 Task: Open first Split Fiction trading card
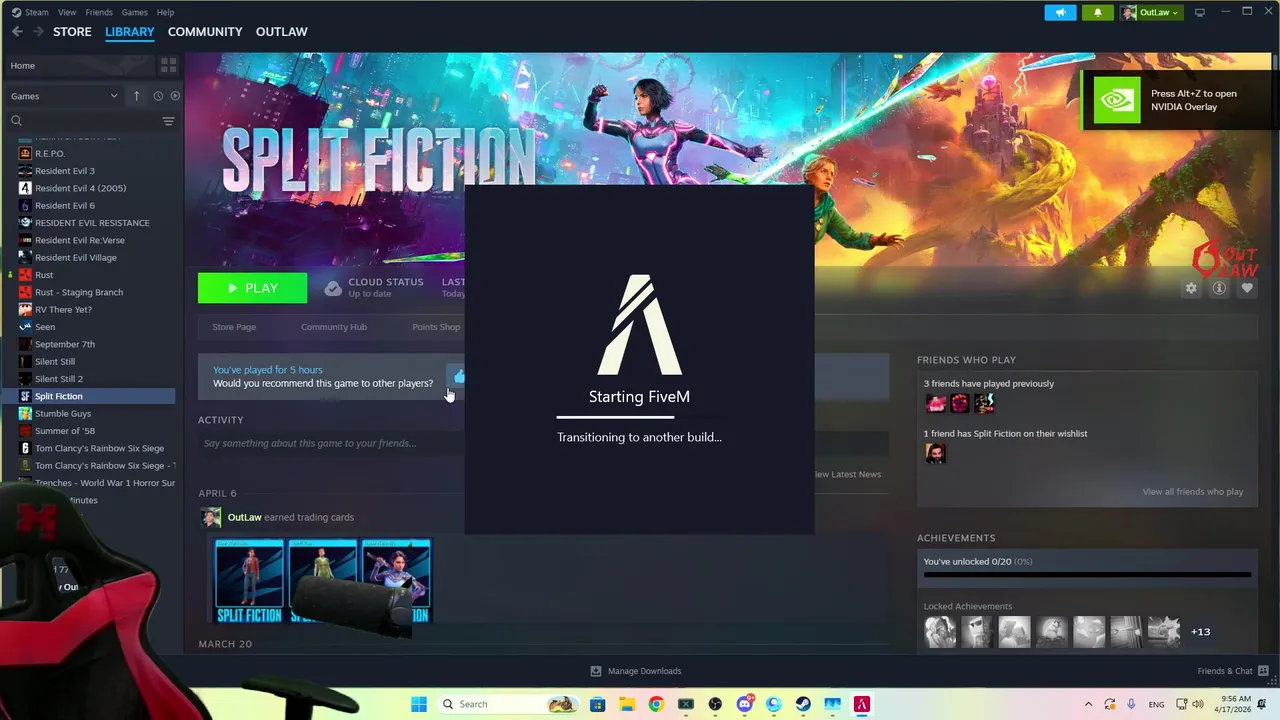(250, 581)
